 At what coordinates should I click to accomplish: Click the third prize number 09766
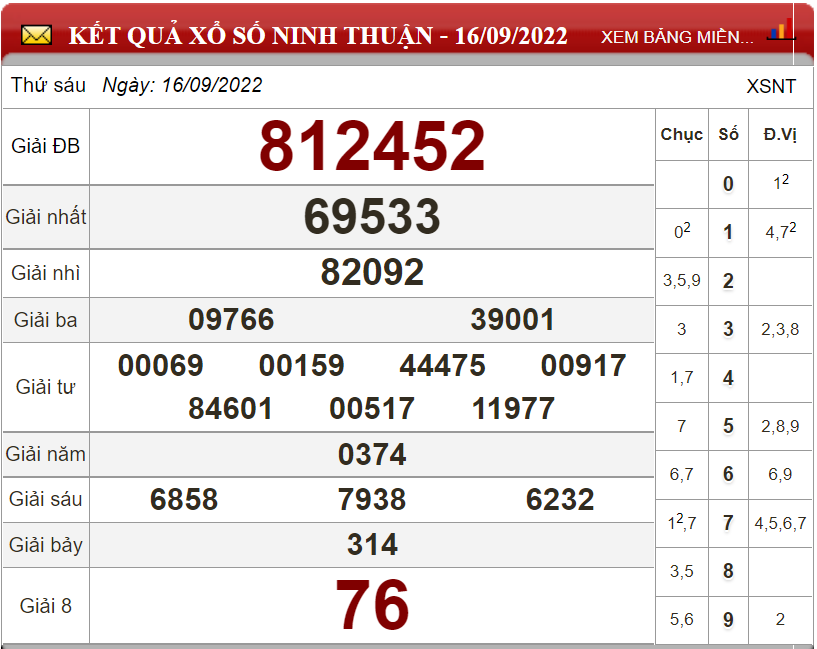(x=231, y=320)
